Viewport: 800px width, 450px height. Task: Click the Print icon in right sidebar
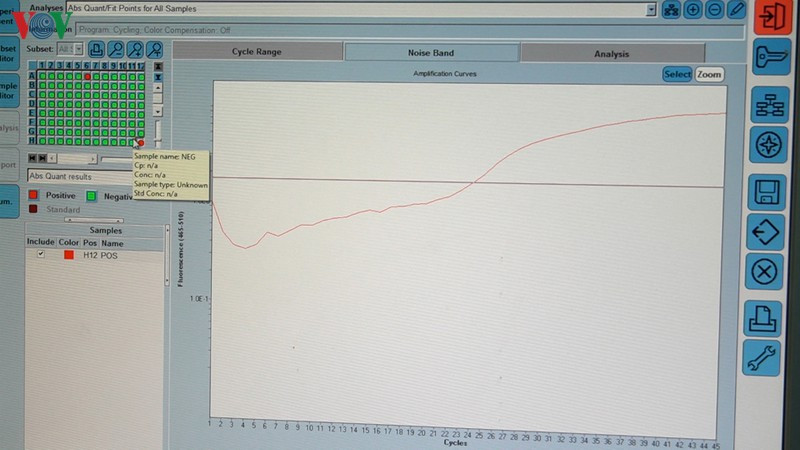point(762,318)
